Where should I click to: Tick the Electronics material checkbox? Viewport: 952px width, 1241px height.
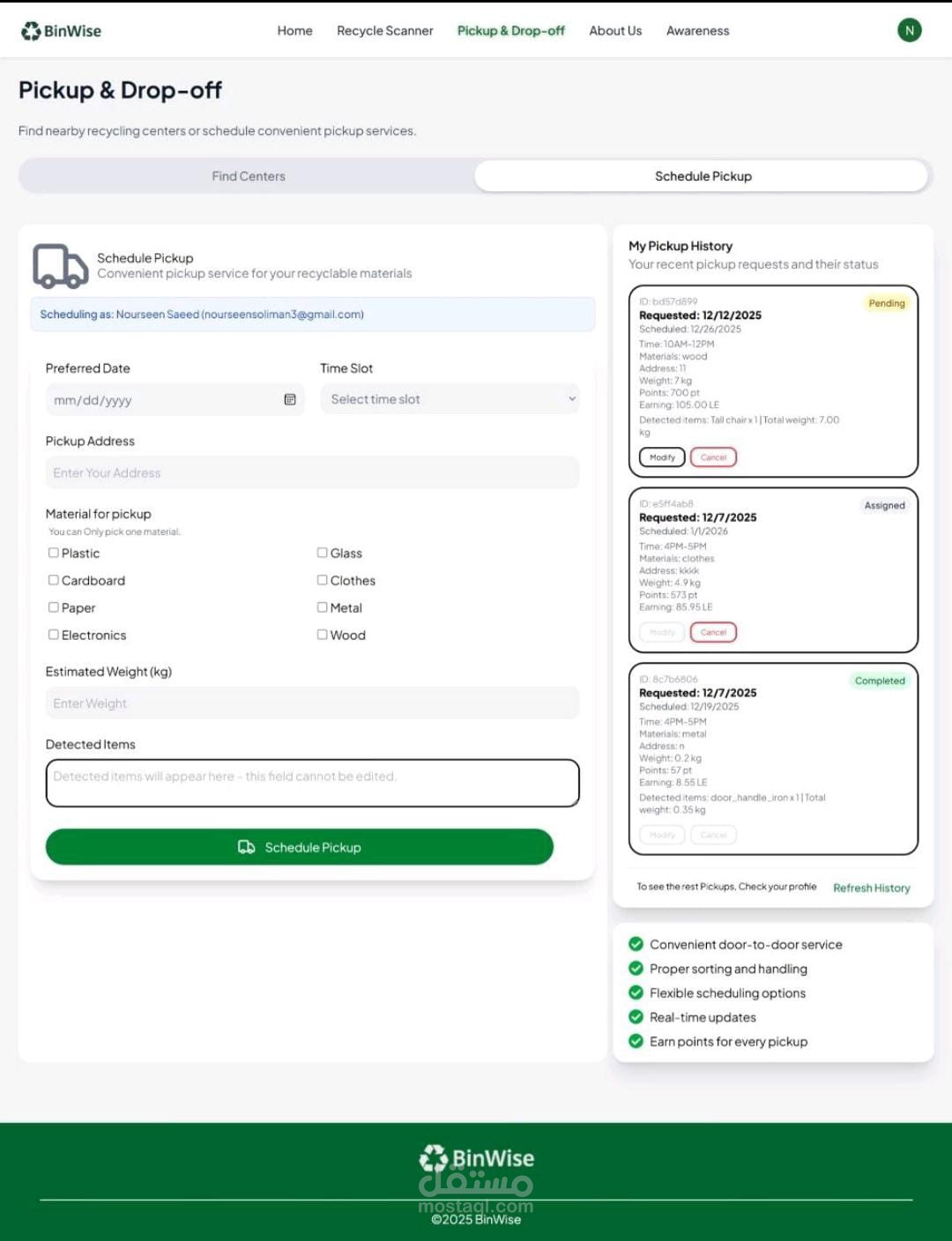[x=54, y=635]
